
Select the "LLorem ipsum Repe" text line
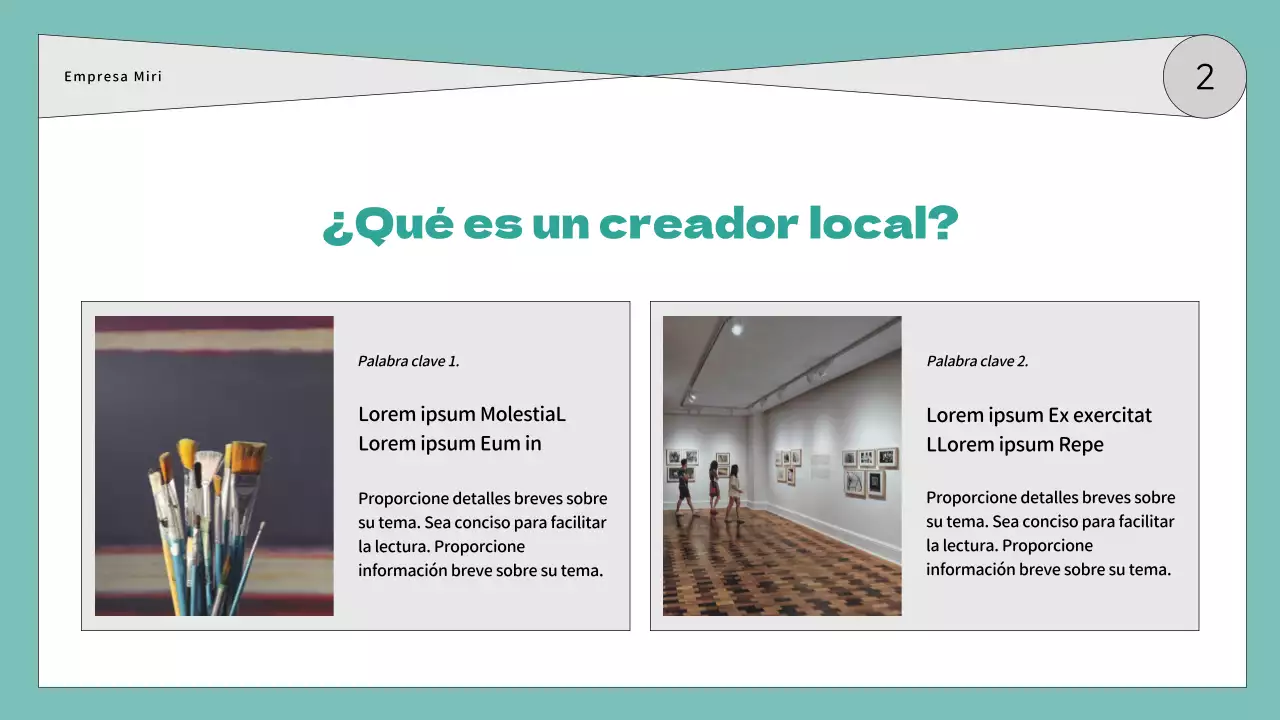click(1014, 445)
